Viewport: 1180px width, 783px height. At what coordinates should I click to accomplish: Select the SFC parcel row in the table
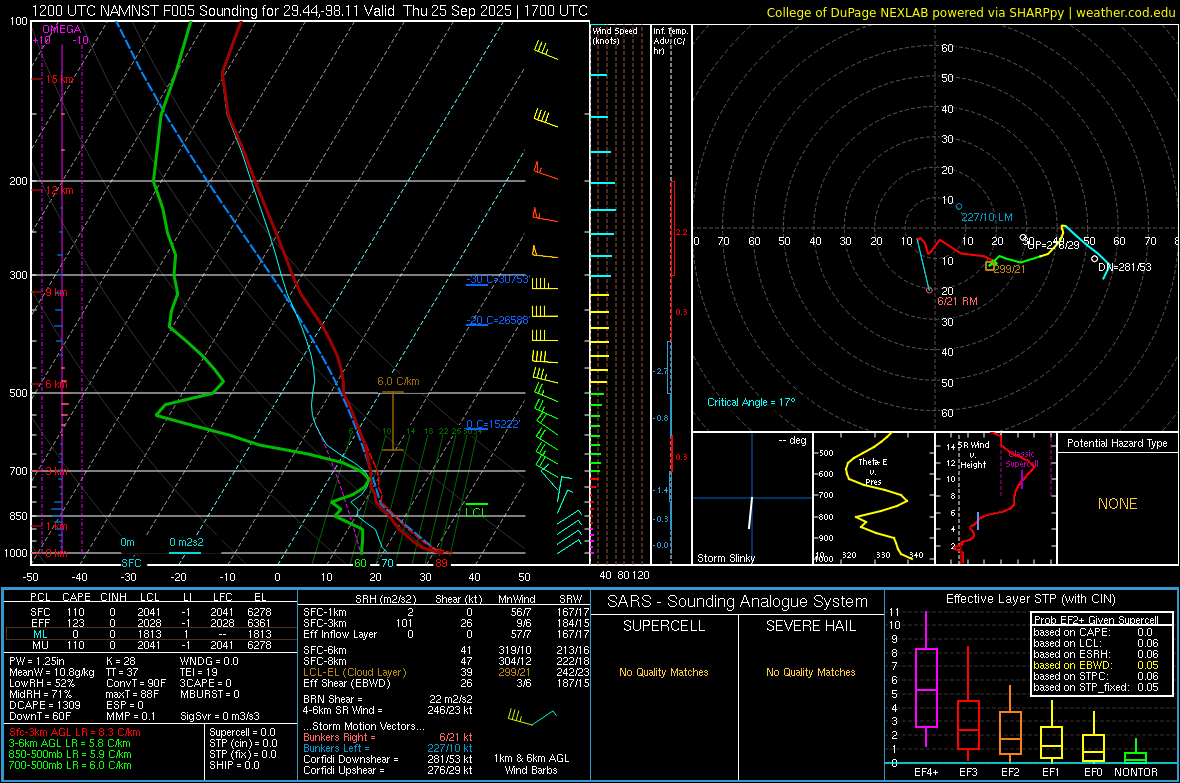tap(151, 612)
